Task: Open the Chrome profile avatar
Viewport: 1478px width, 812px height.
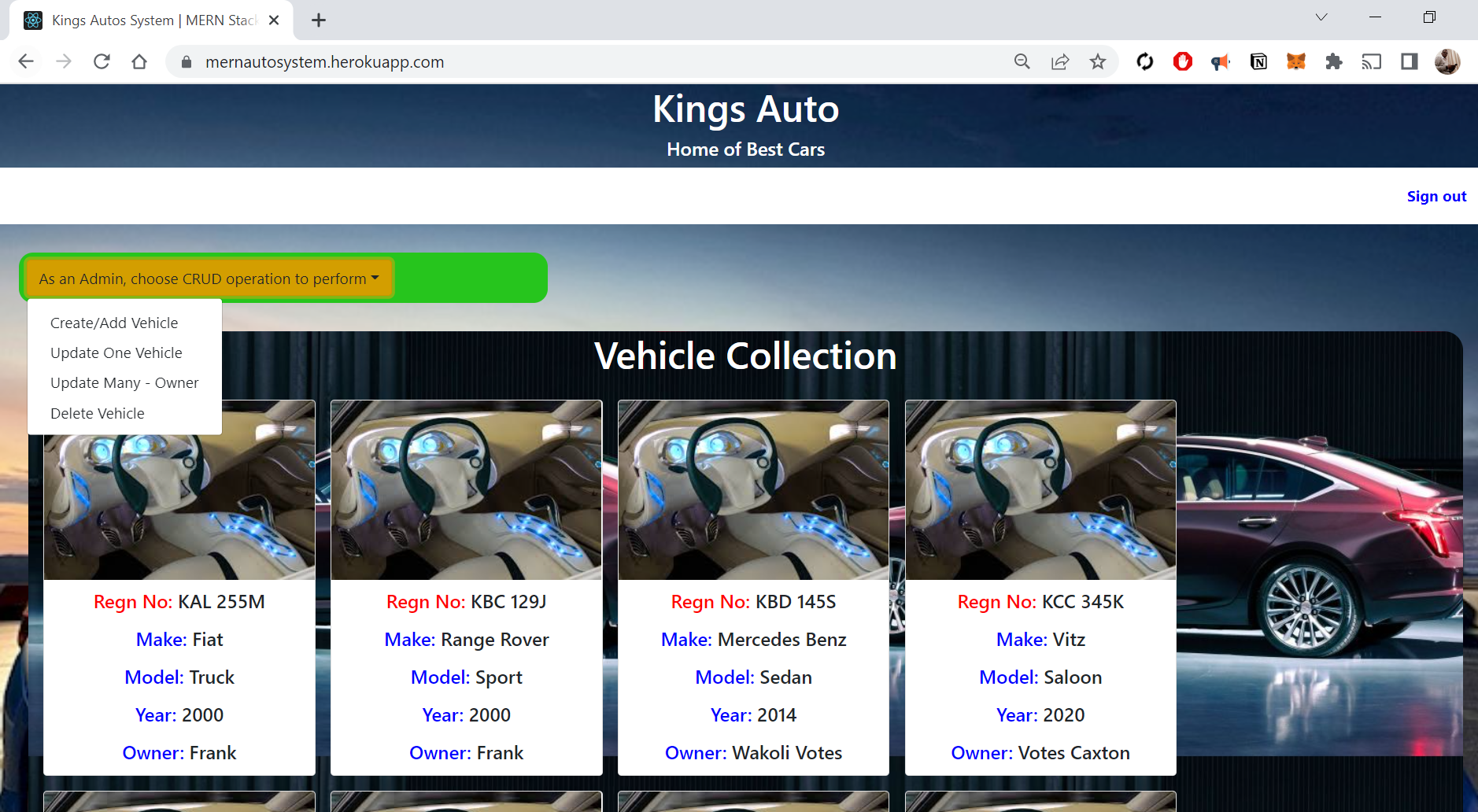Action: (x=1447, y=61)
